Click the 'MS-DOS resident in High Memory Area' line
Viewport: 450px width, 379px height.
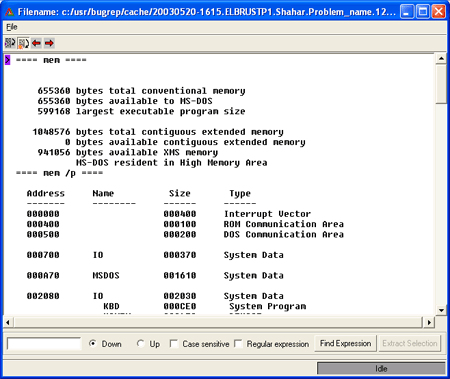coord(172,163)
